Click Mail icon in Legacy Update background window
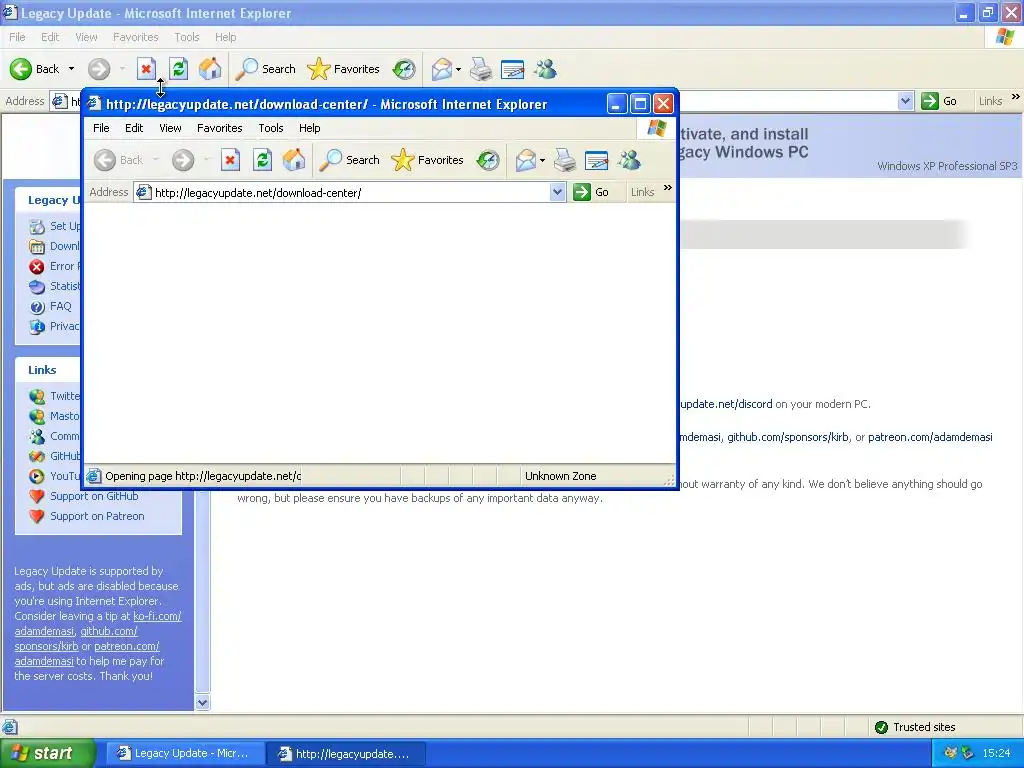 click(x=442, y=69)
